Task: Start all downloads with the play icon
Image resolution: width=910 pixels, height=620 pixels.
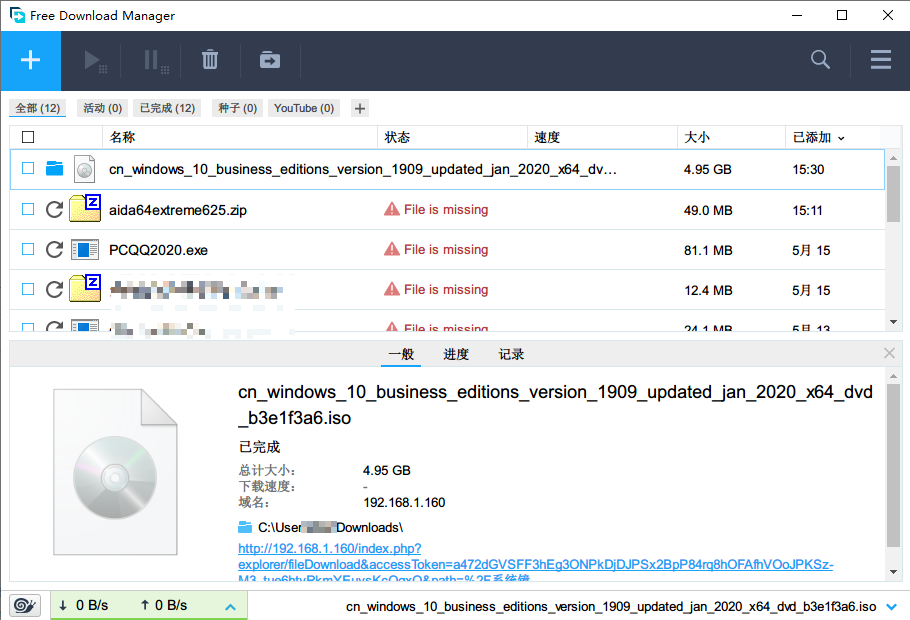Action: click(x=95, y=60)
